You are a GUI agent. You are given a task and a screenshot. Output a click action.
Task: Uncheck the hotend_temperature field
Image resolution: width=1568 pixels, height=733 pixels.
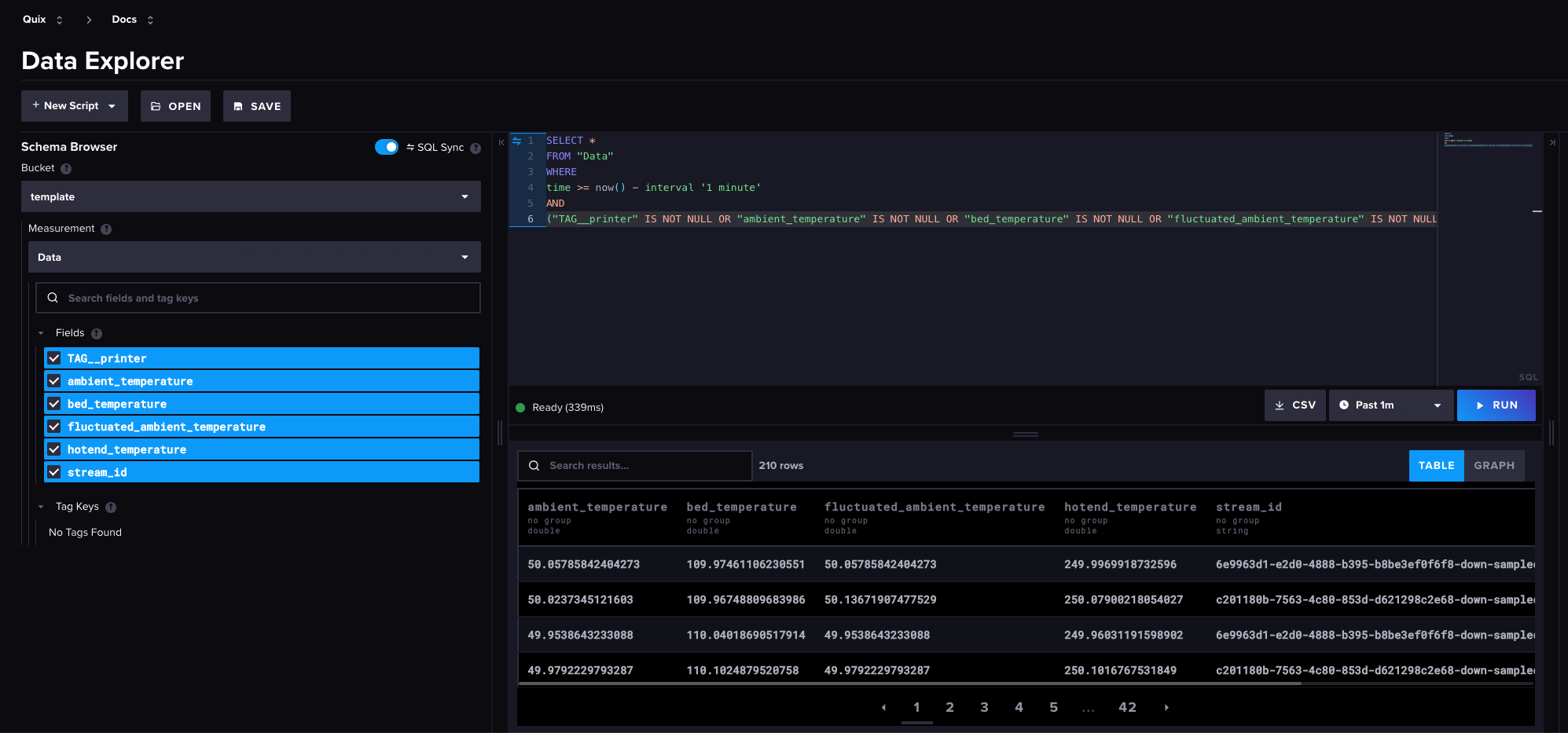(53, 449)
